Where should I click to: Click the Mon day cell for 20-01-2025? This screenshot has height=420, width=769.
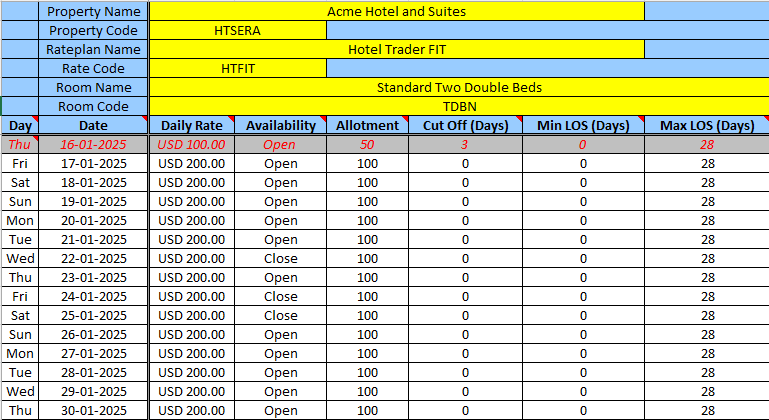click(20, 220)
